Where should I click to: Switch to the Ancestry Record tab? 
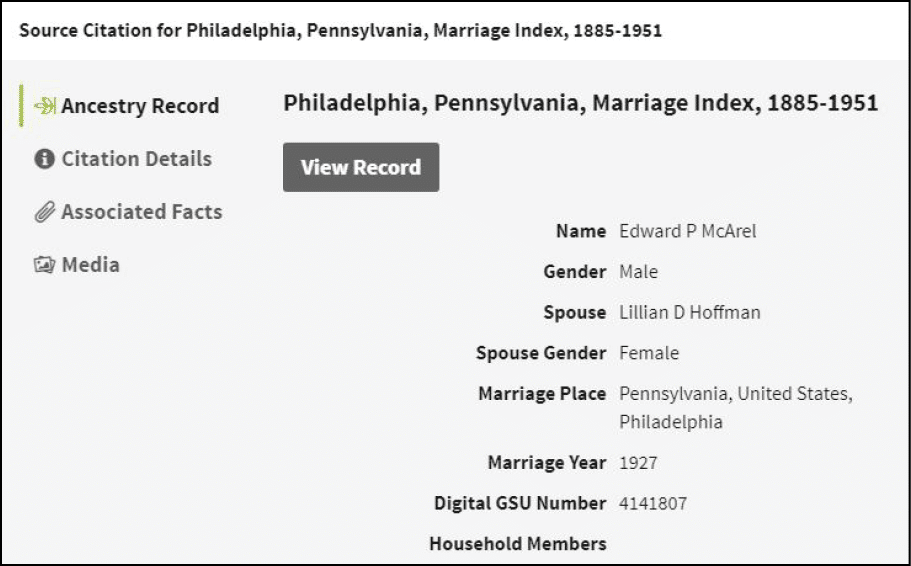pos(139,106)
